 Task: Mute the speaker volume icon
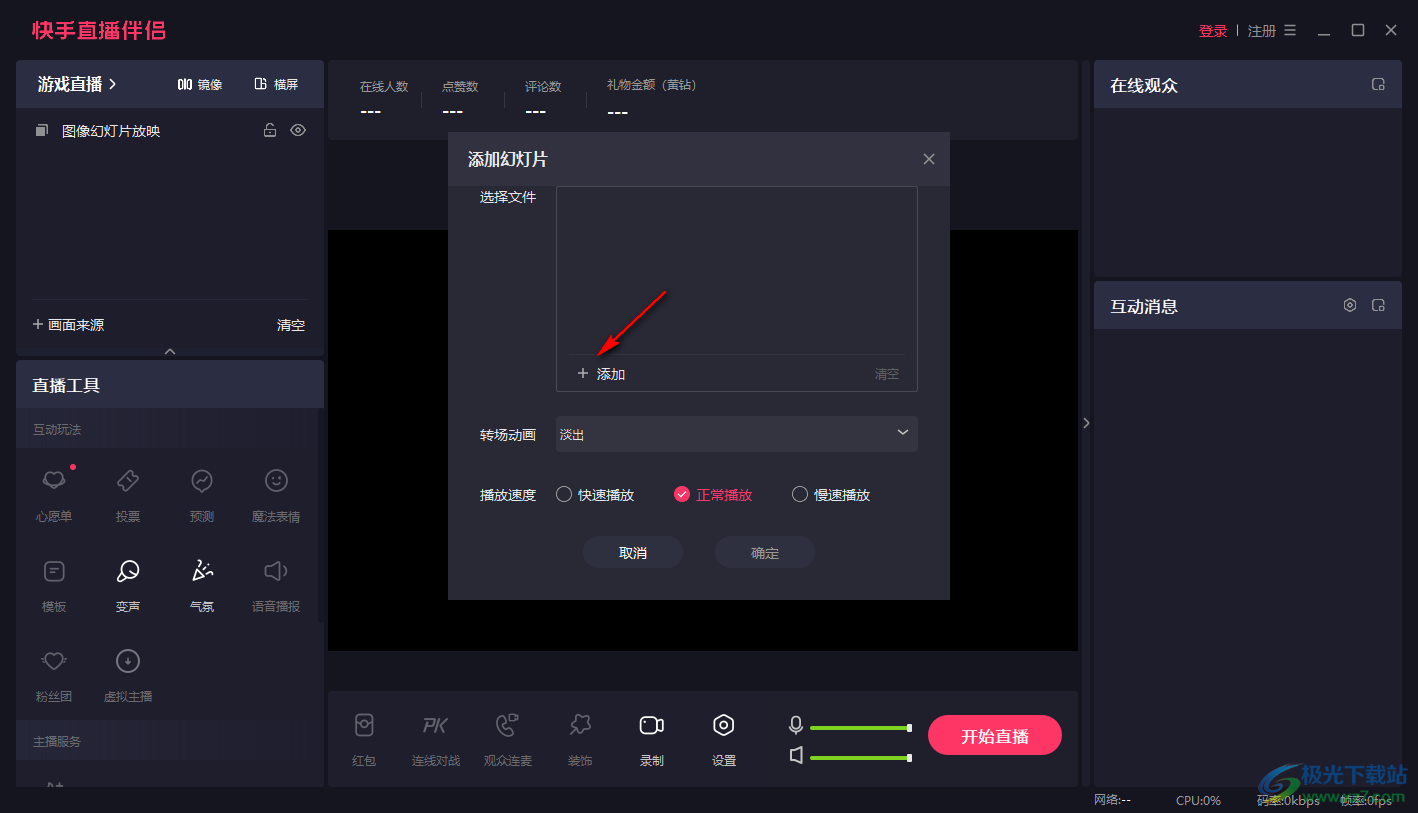point(796,755)
